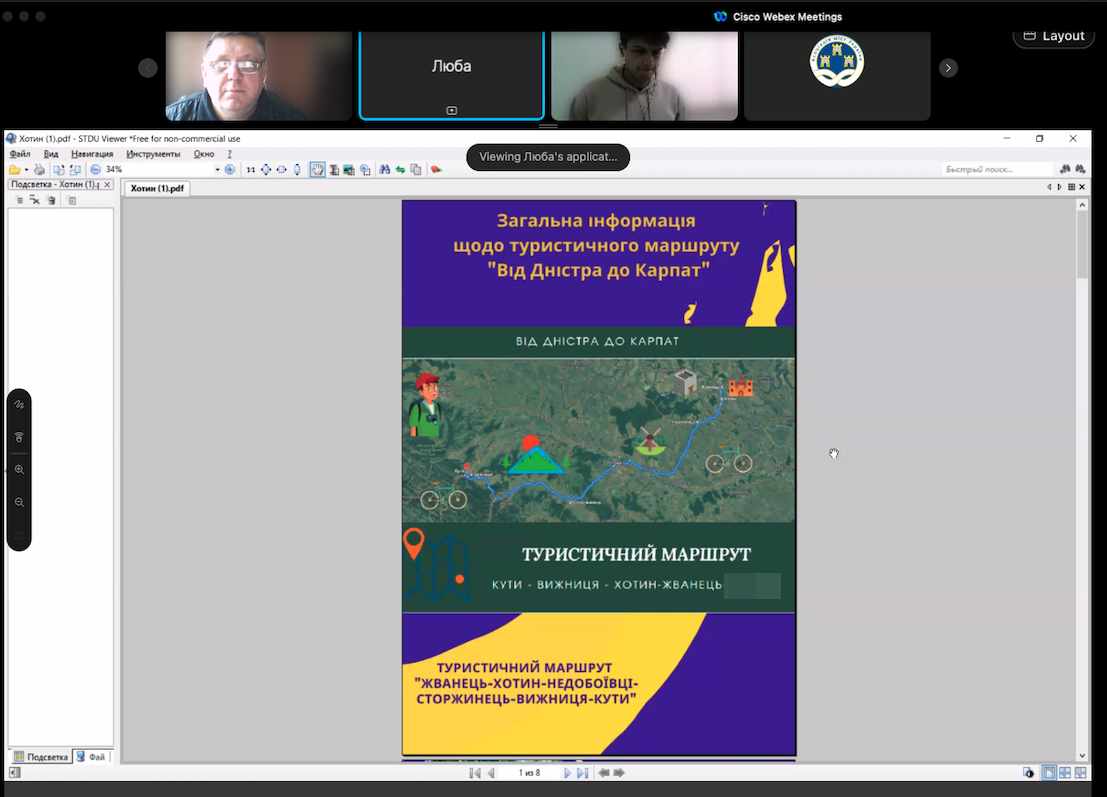Show next participants with right arrow

tap(948, 68)
